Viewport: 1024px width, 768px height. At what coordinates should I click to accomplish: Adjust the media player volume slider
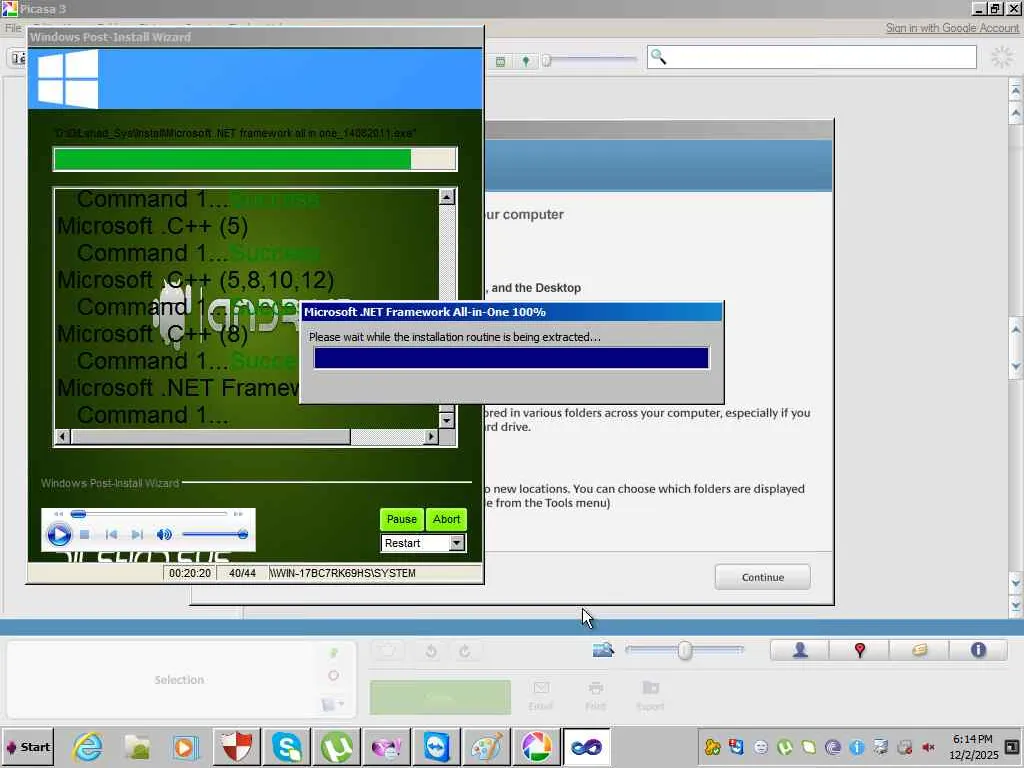click(x=215, y=535)
